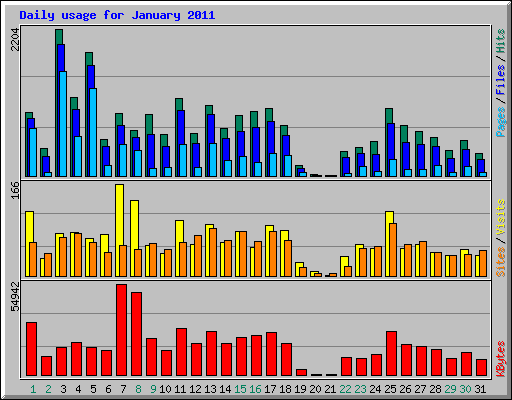Select the light blue Pages bar for day 5
This screenshot has width=512, height=400.
pyautogui.click(x=93, y=132)
